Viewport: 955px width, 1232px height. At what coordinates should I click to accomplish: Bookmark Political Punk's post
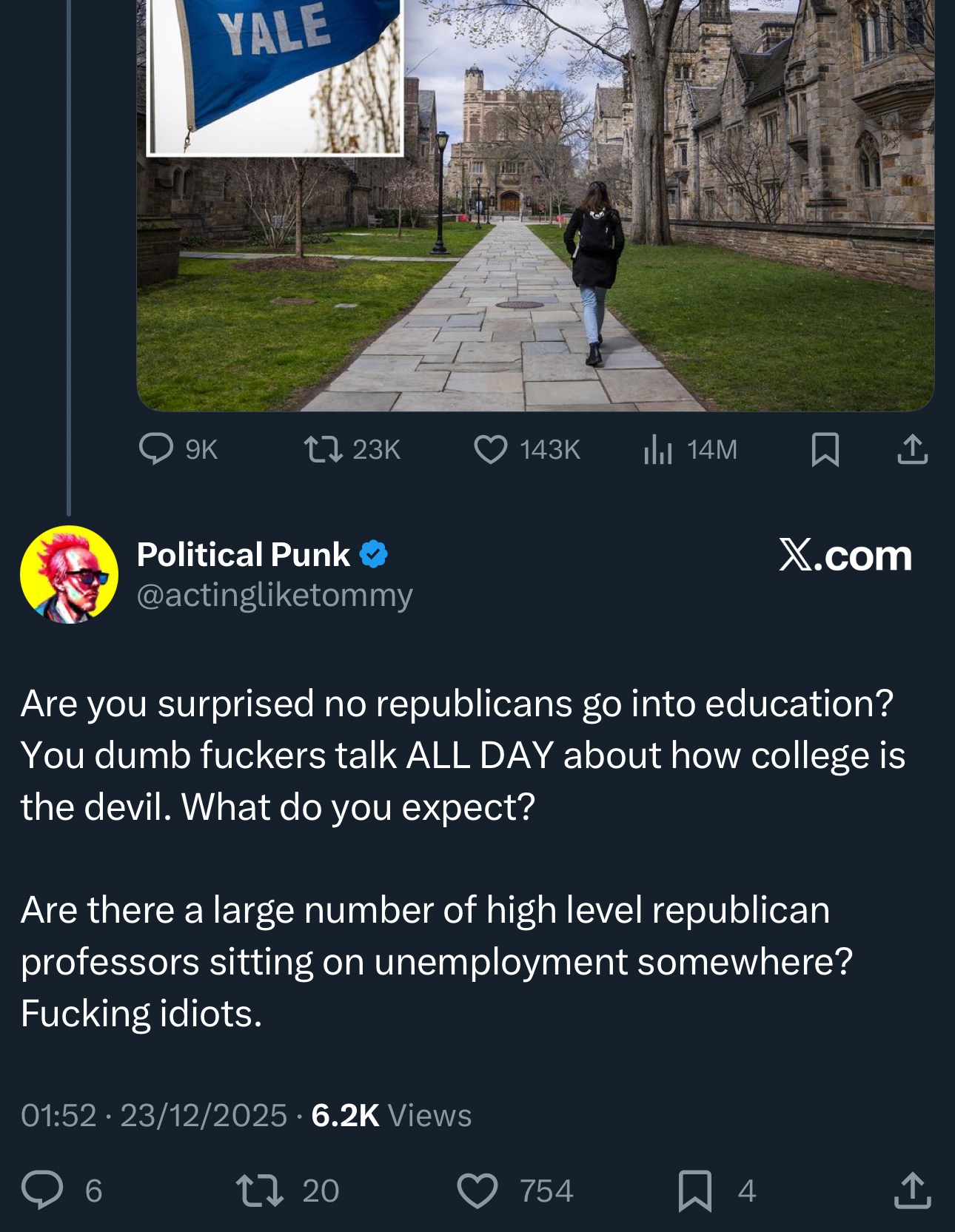[x=695, y=1190]
